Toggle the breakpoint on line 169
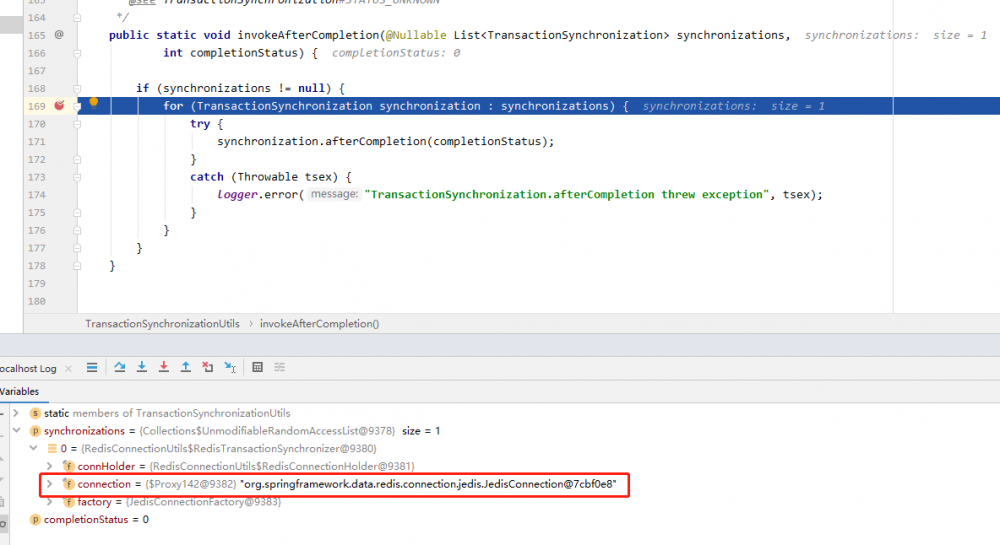Viewport: 1000px width, 545px height. click(x=59, y=106)
